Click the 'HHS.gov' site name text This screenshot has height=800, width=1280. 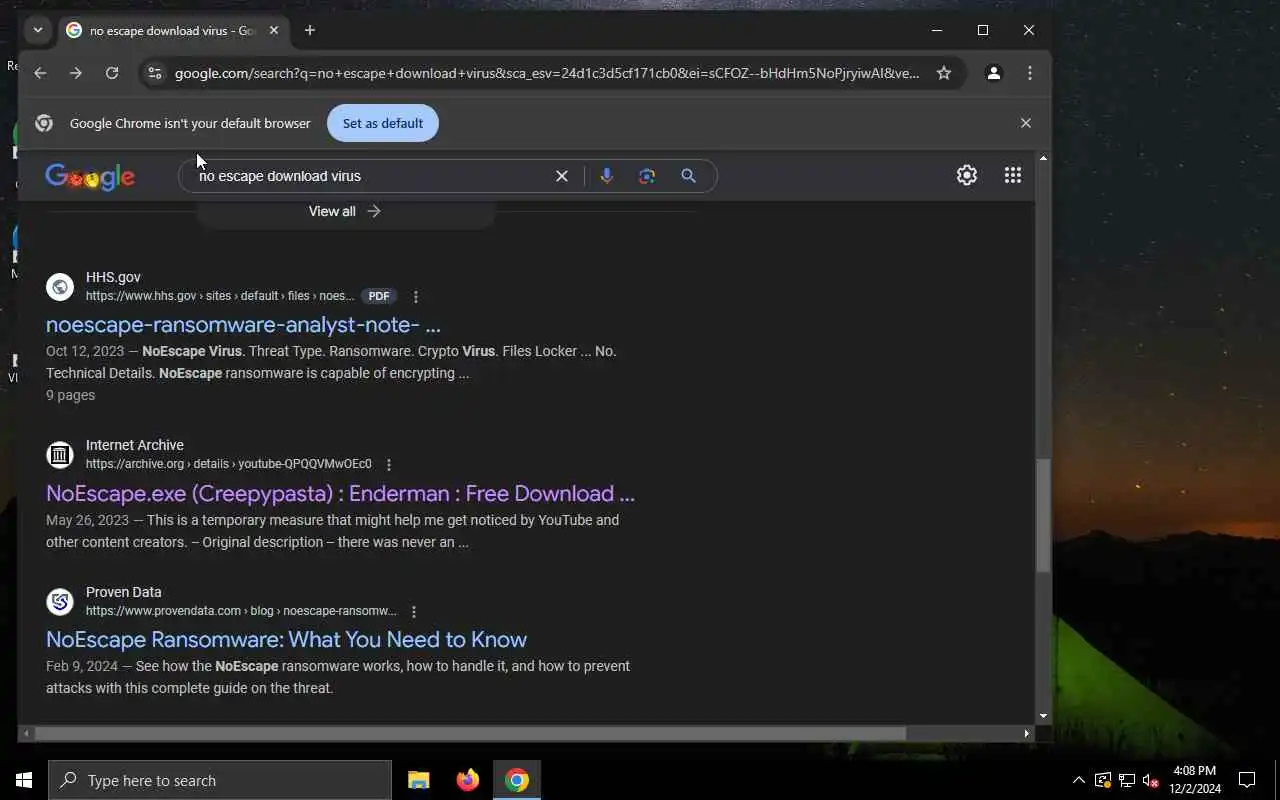[x=113, y=277]
